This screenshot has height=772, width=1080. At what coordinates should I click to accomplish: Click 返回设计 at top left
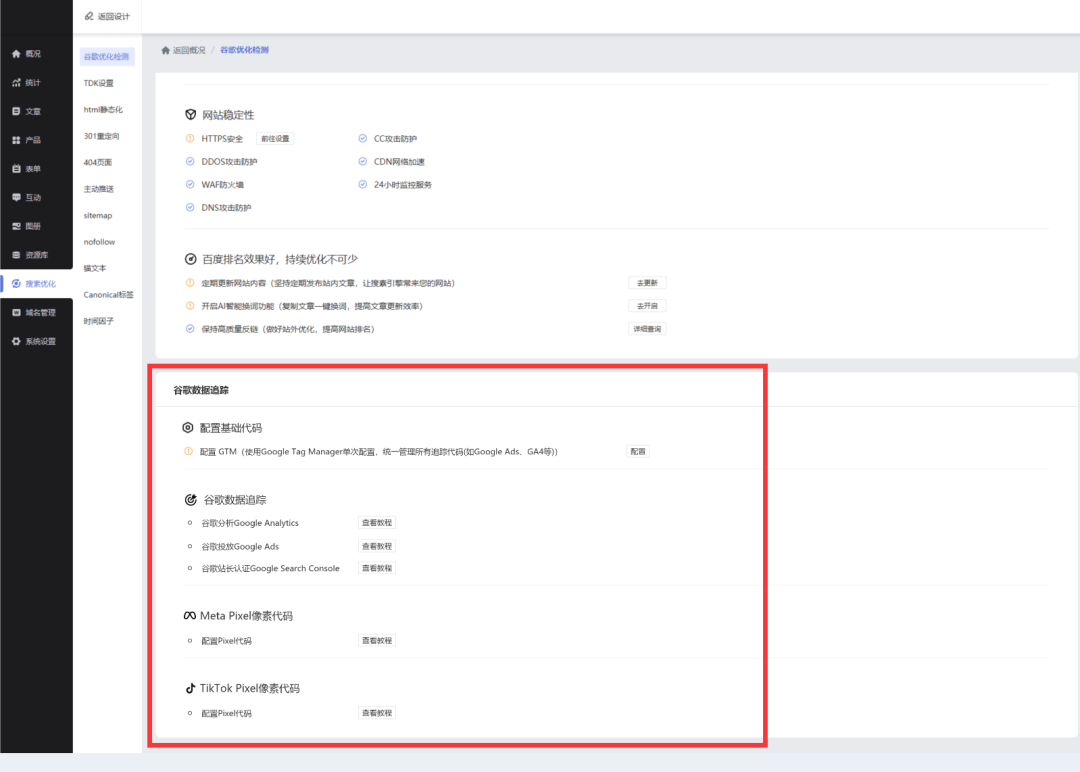pos(107,16)
